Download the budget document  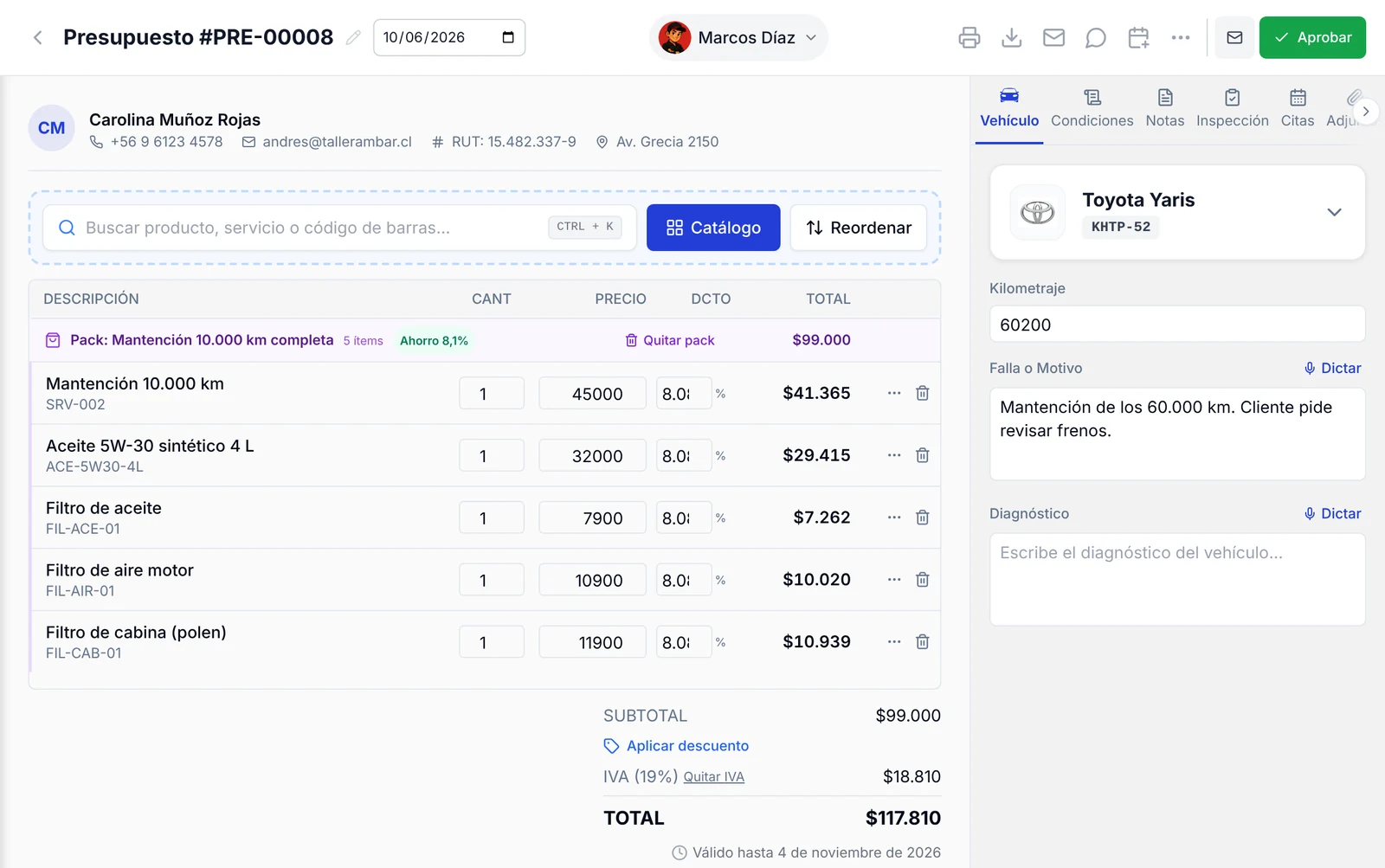coord(1011,37)
